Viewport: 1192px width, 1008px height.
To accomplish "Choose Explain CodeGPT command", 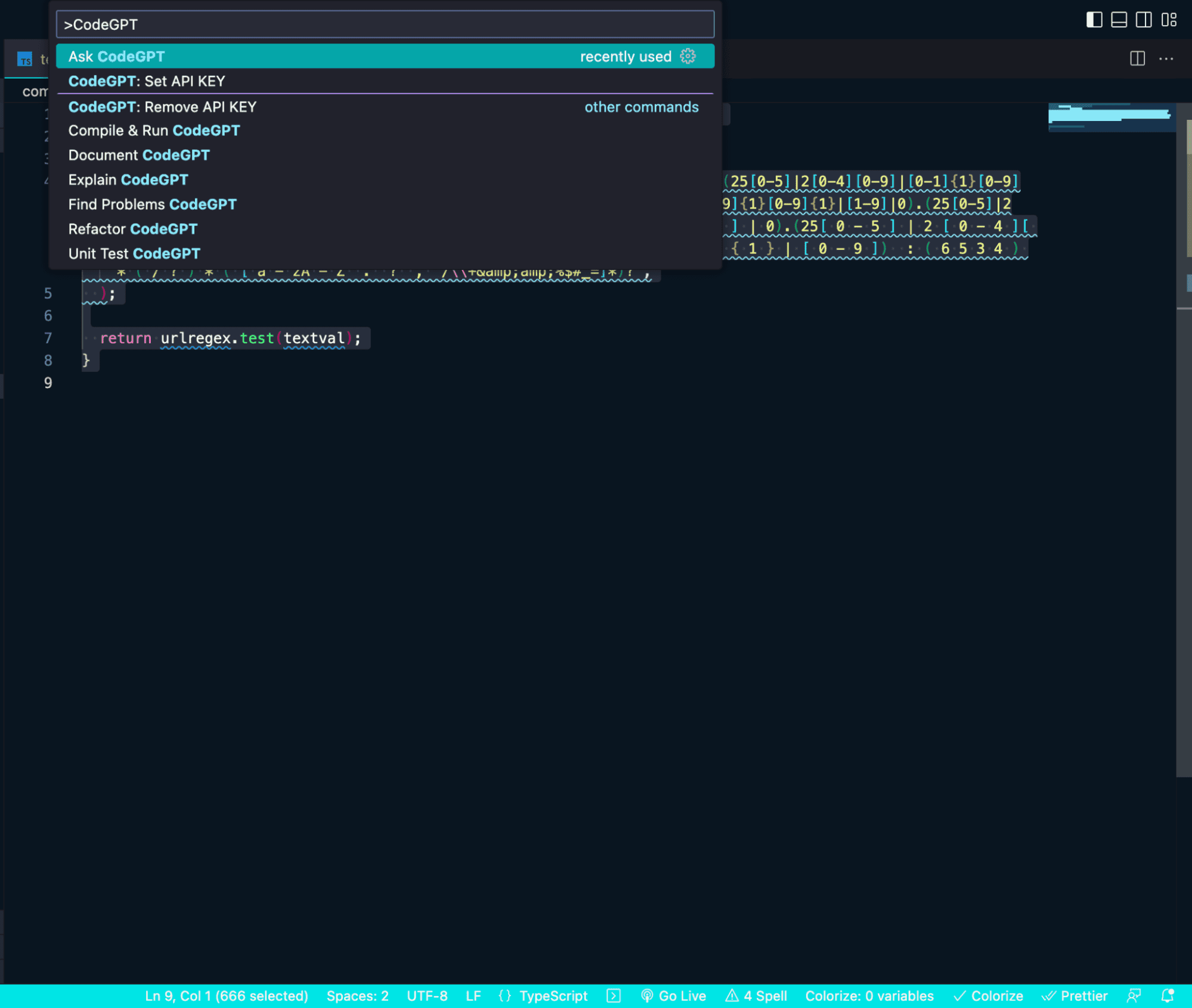I will point(385,180).
